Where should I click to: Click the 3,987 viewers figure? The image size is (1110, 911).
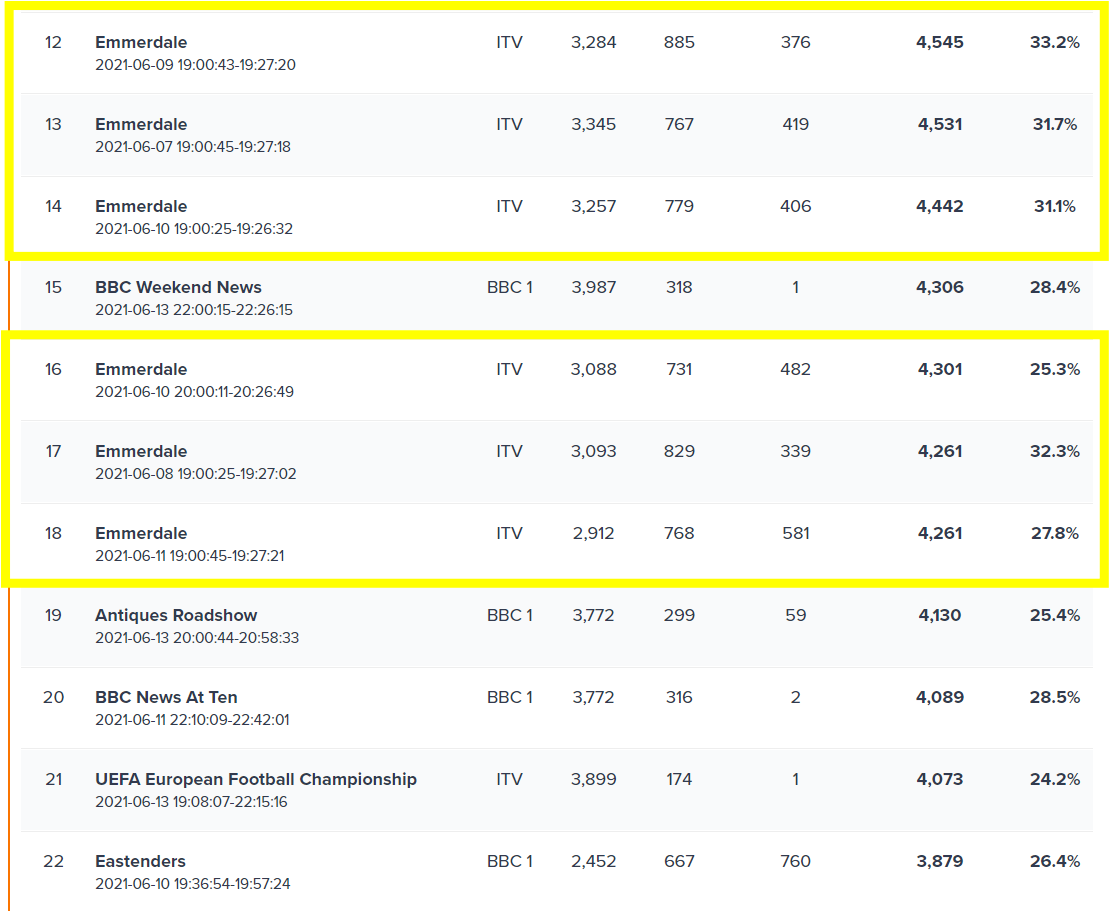click(x=594, y=288)
